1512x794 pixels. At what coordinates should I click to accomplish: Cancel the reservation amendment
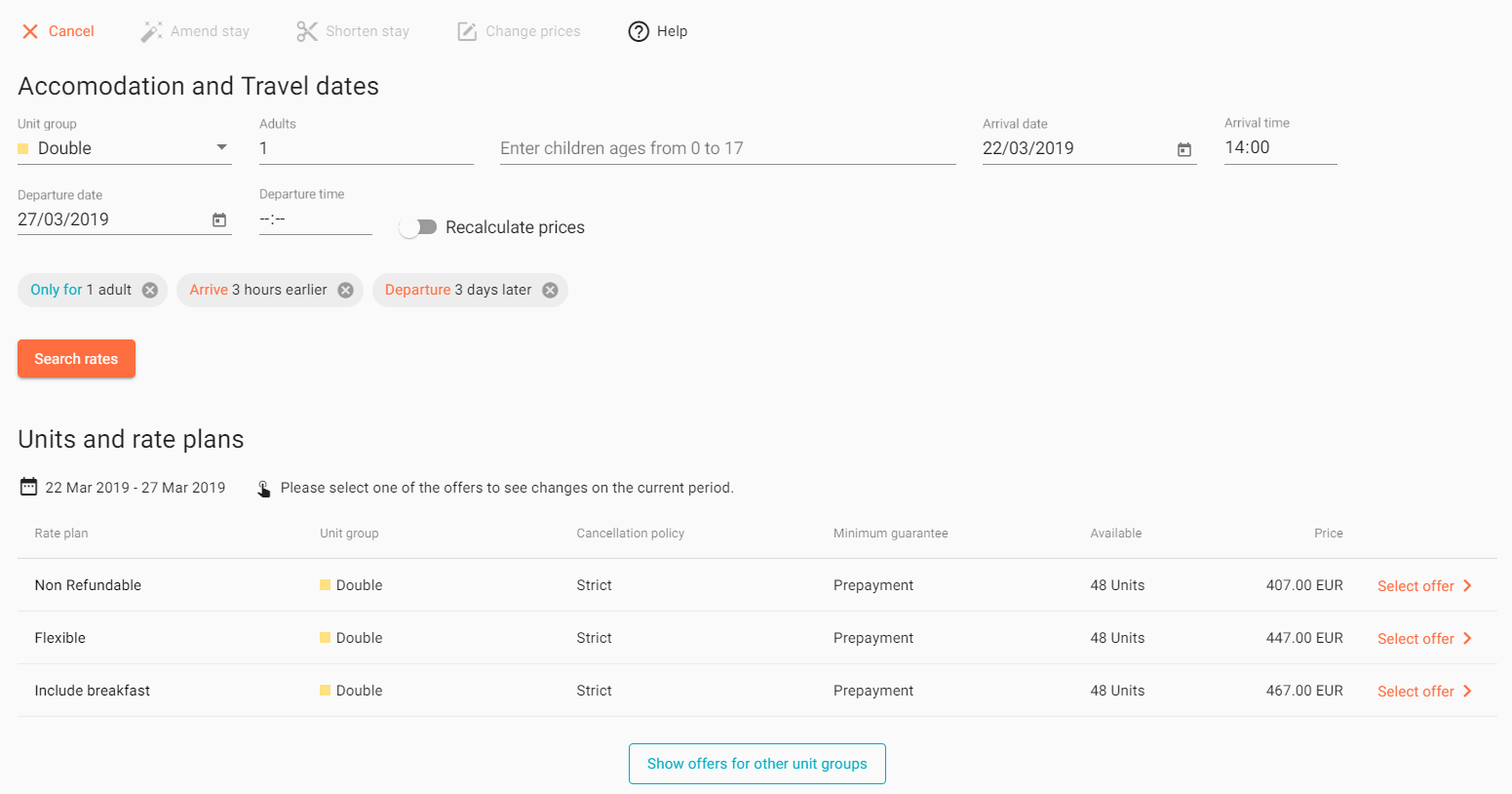[58, 31]
